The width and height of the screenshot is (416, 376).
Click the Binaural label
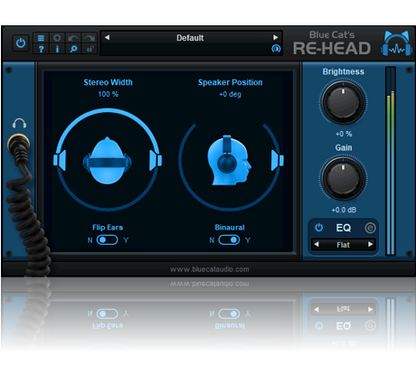pyautogui.click(x=229, y=227)
